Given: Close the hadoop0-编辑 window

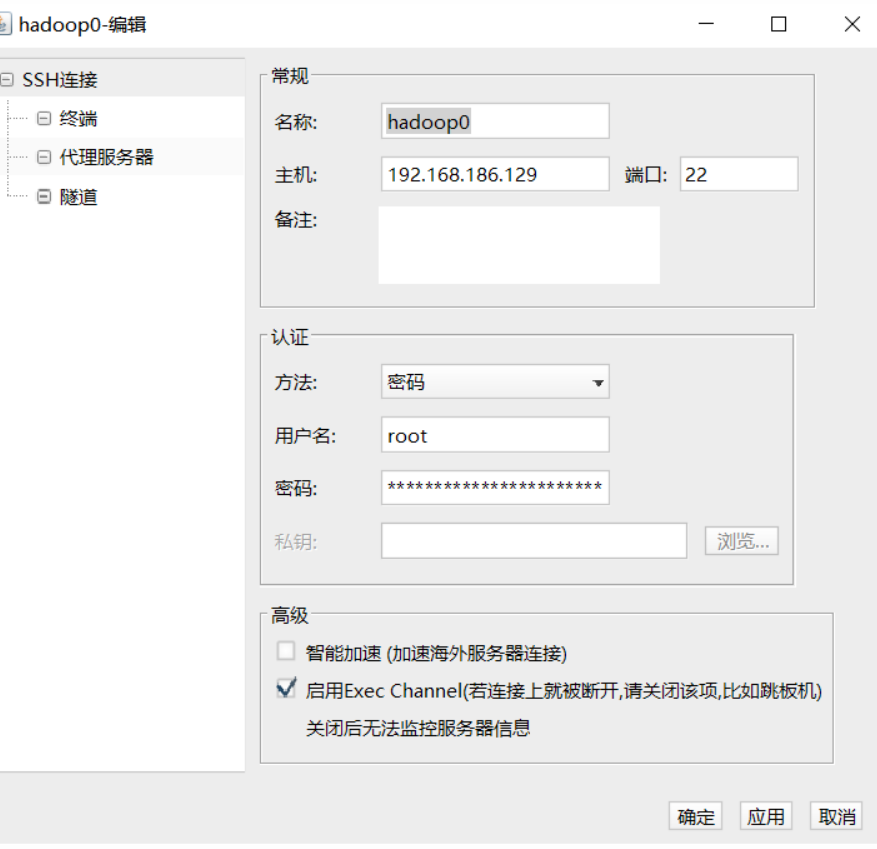Looking at the screenshot, I should pos(852,23).
